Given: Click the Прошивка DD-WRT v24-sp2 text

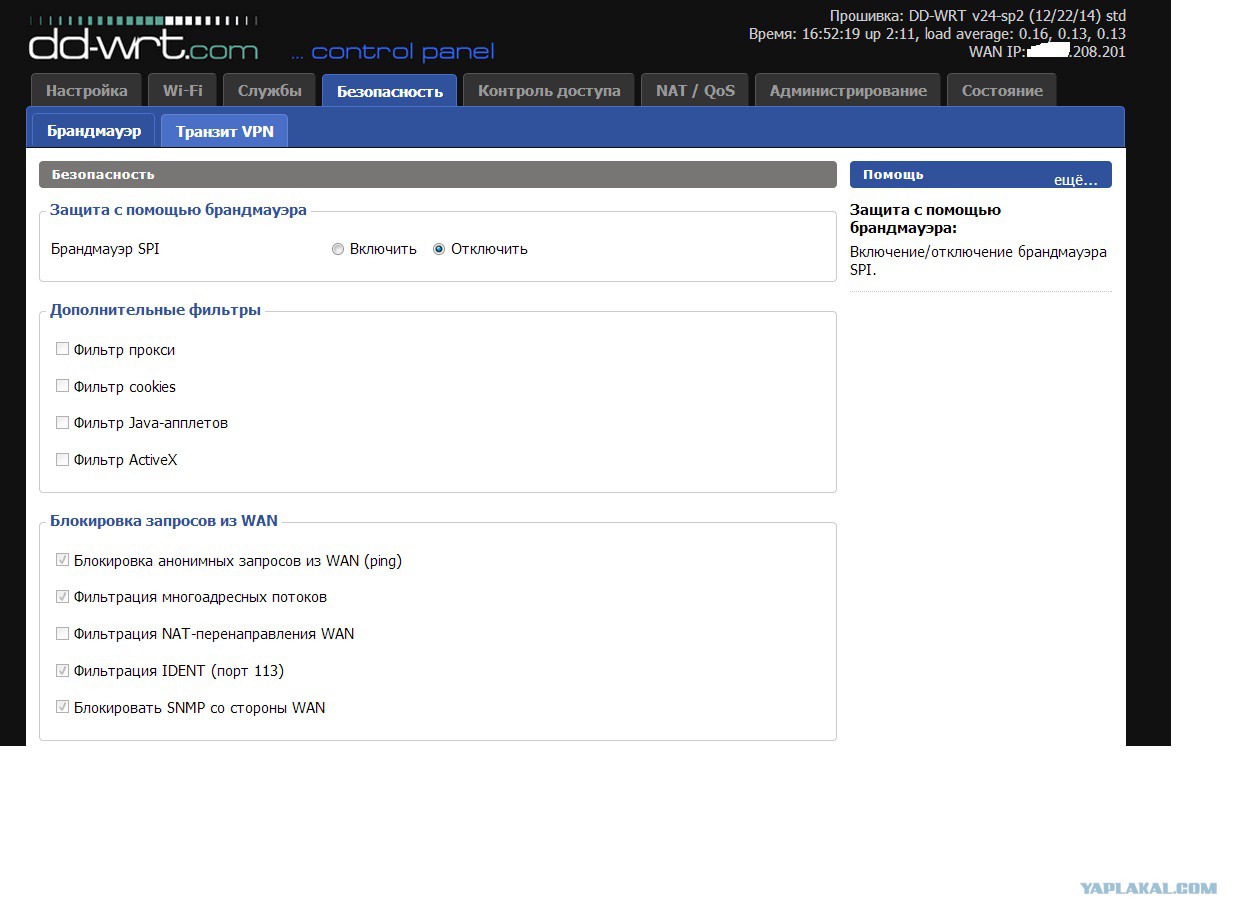Looking at the screenshot, I should coord(978,16).
